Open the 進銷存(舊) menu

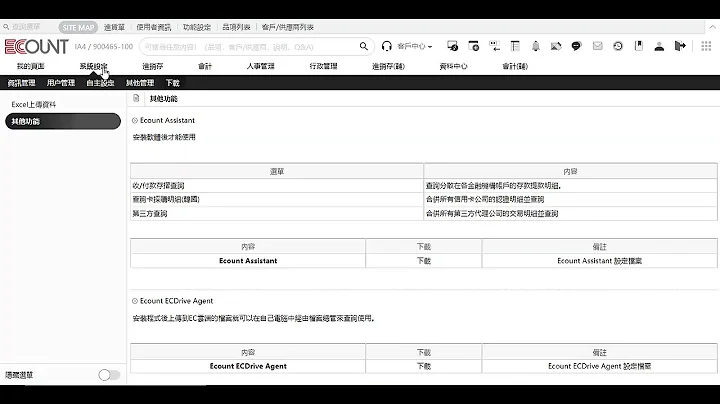pyautogui.click(x=388, y=66)
